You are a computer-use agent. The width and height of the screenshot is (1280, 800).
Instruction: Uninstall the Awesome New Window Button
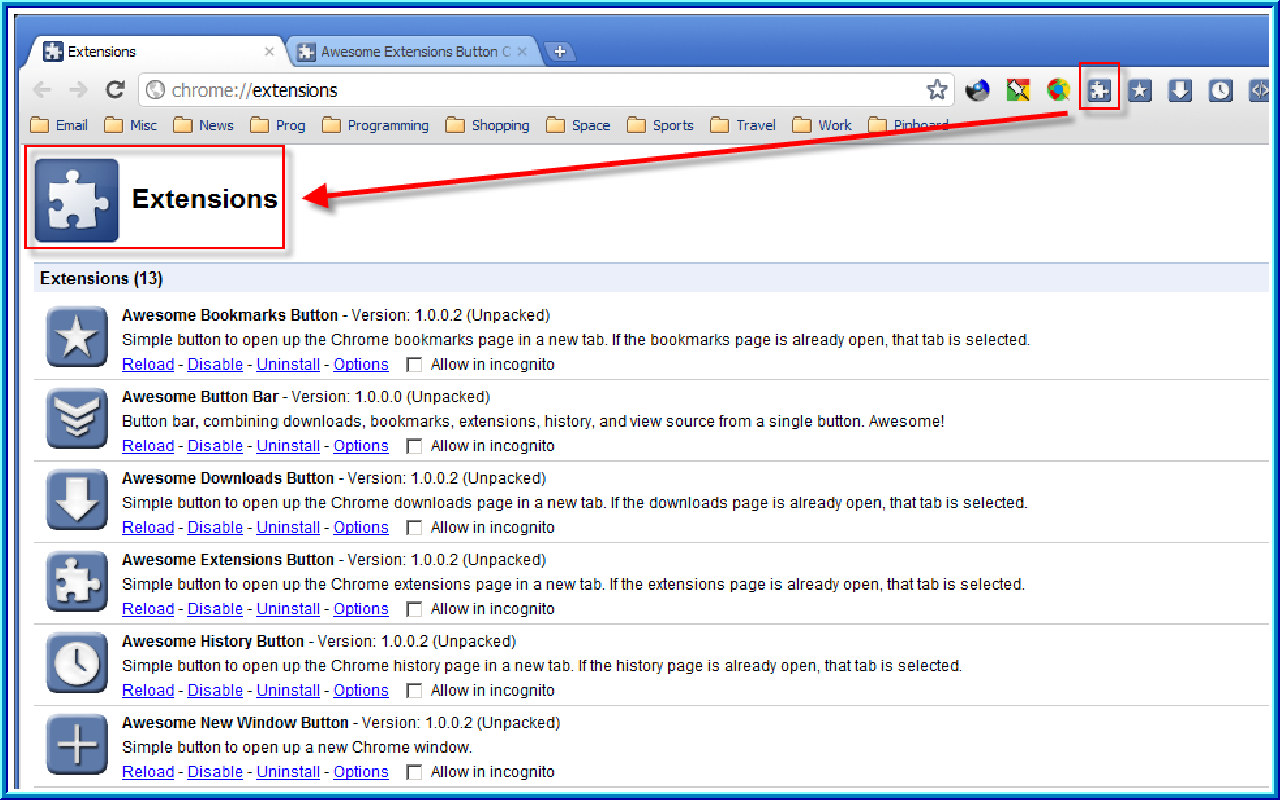click(x=288, y=772)
